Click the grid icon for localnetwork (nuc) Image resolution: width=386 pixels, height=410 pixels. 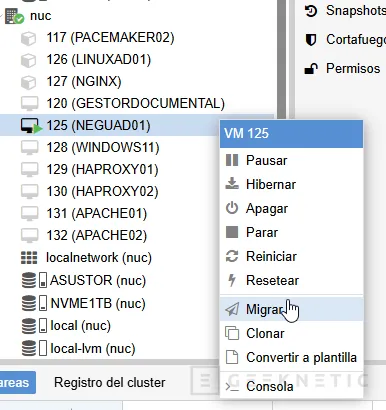(x=29, y=258)
